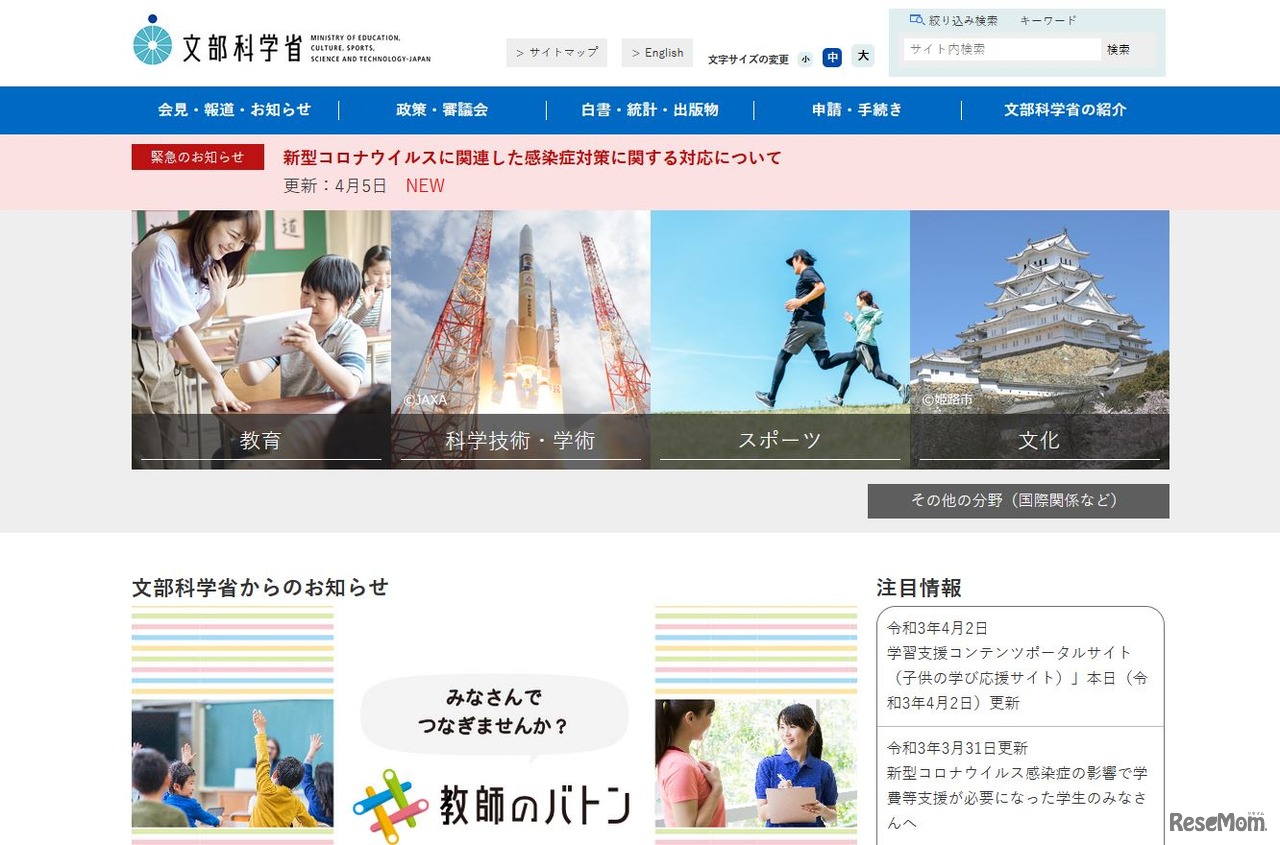Set text size to small (小)
The height and width of the screenshot is (845, 1280).
(x=806, y=59)
